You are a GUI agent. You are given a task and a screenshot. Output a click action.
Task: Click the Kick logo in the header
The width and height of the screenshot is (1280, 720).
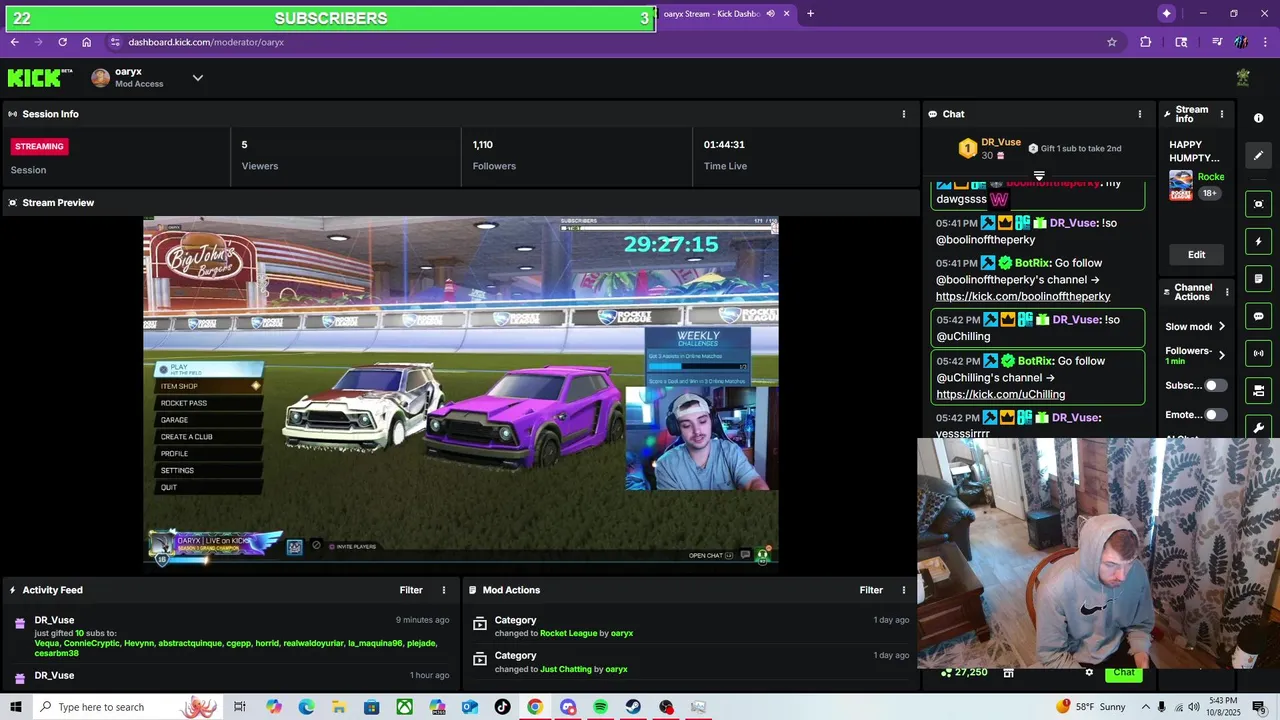pyautogui.click(x=39, y=78)
